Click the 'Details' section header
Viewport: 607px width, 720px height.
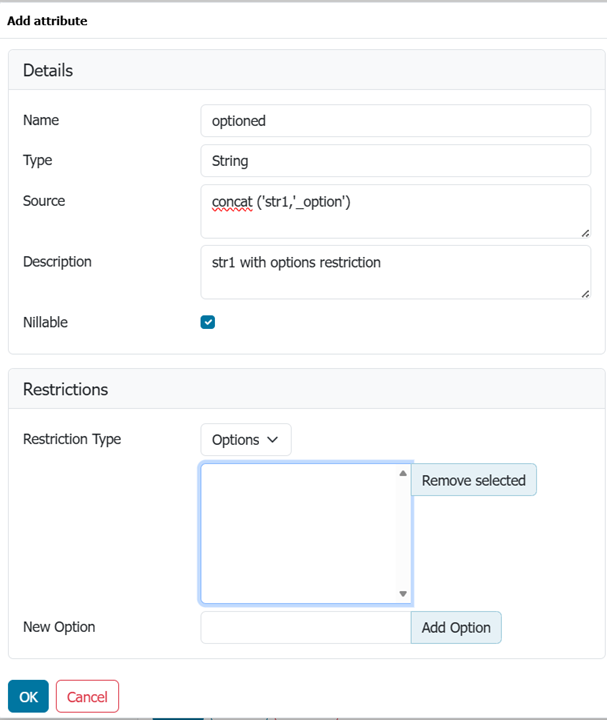pos(48,71)
